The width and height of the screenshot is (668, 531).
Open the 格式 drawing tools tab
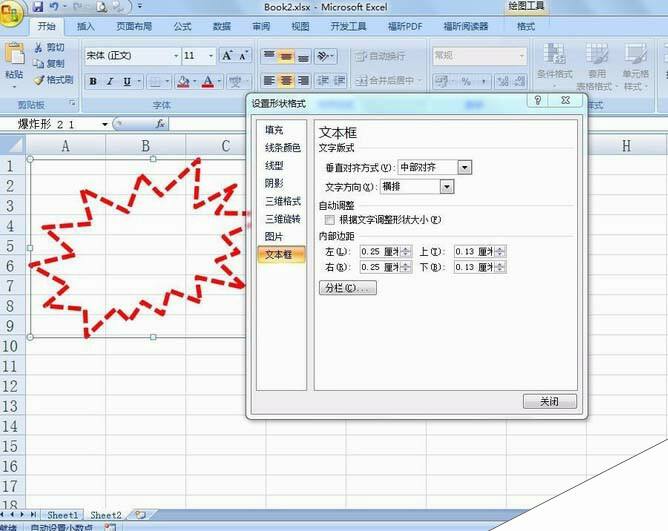(x=526, y=26)
